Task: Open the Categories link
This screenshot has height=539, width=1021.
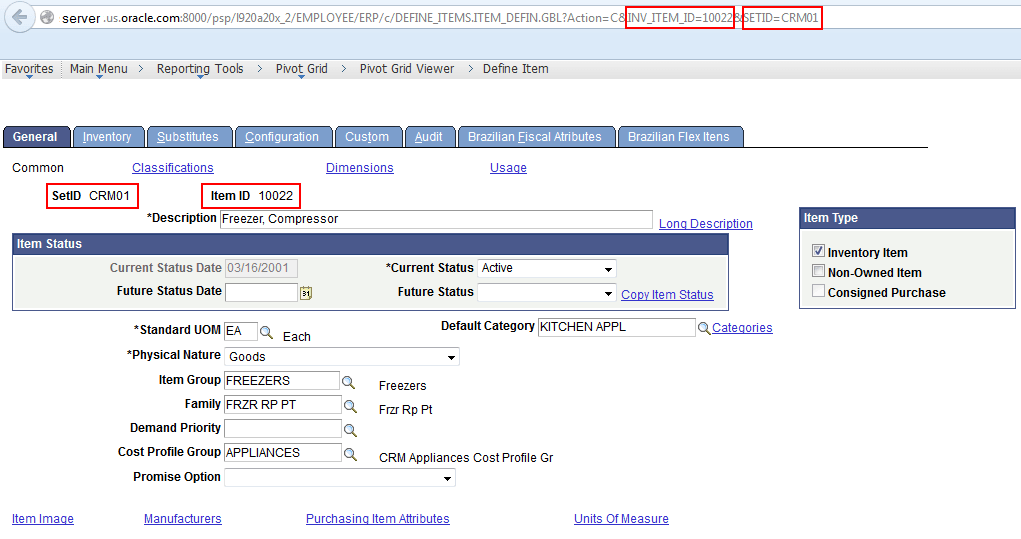Action: (742, 328)
